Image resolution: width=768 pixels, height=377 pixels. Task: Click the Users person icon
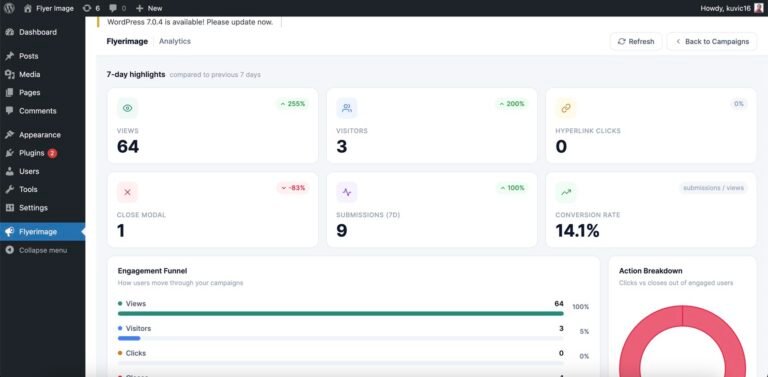9,171
